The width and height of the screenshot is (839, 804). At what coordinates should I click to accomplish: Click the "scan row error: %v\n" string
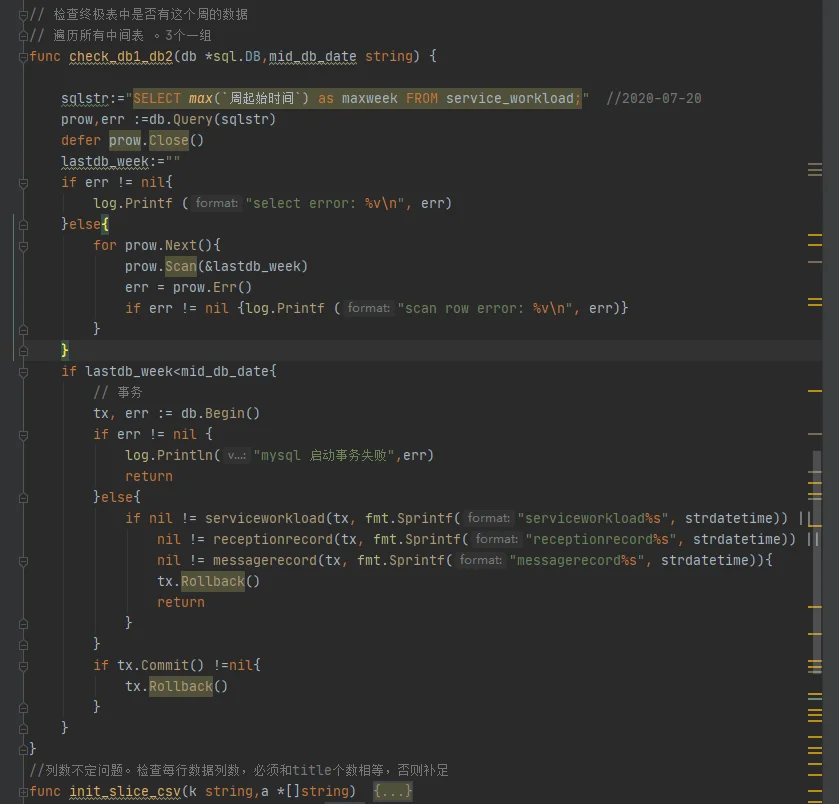(x=489, y=309)
